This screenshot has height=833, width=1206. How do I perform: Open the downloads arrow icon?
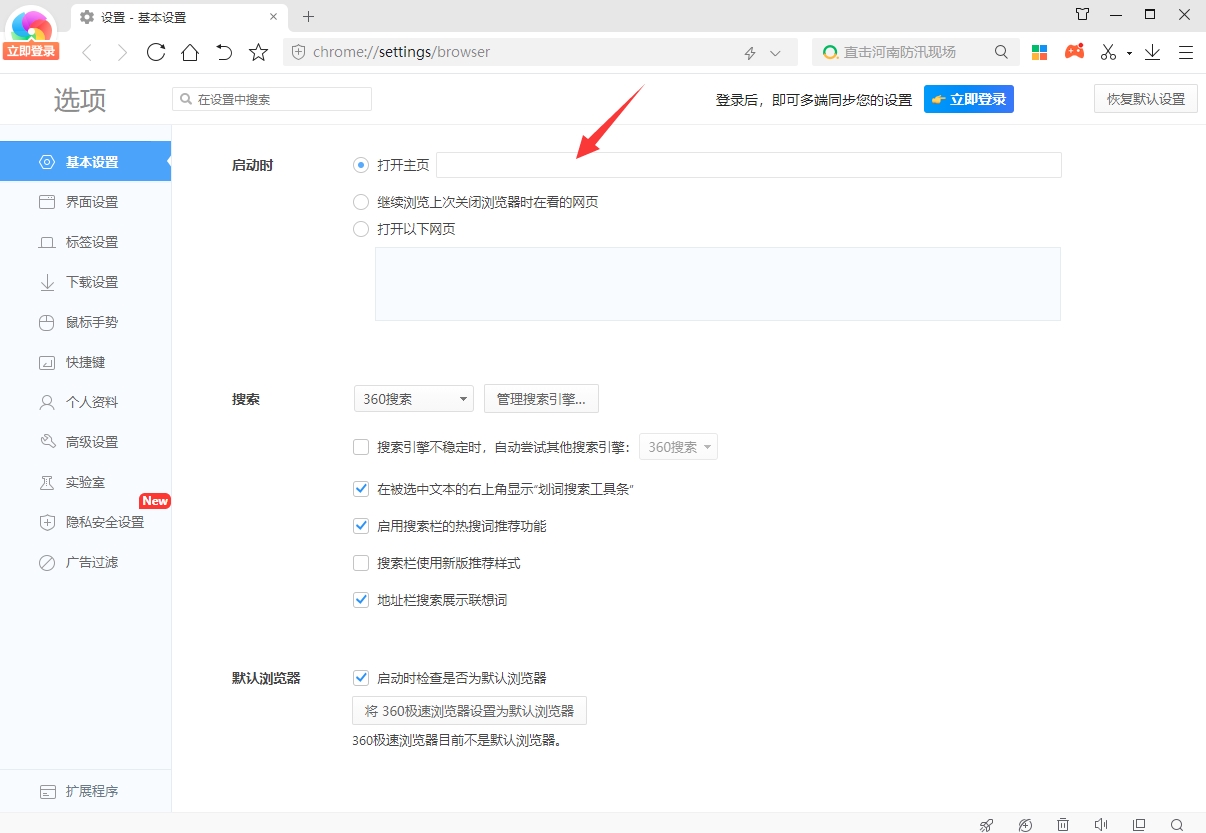(1152, 52)
